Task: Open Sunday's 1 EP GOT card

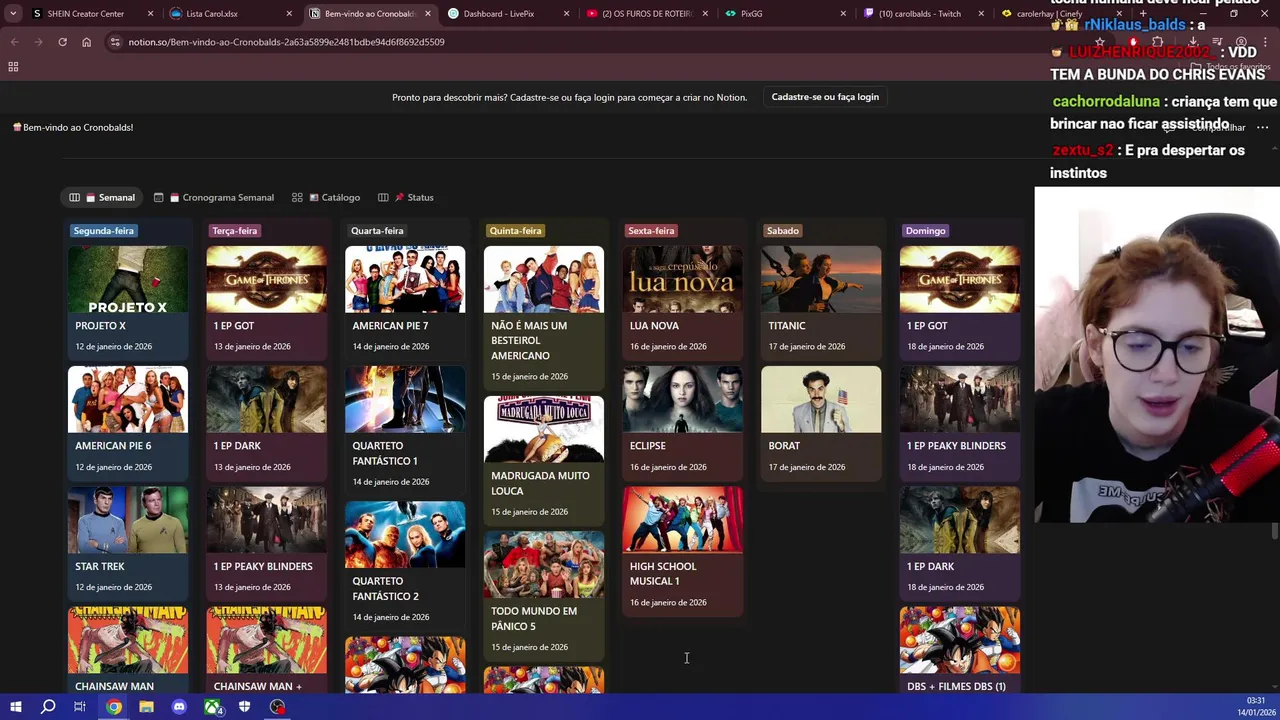Action: pyautogui.click(x=960, y=302)
